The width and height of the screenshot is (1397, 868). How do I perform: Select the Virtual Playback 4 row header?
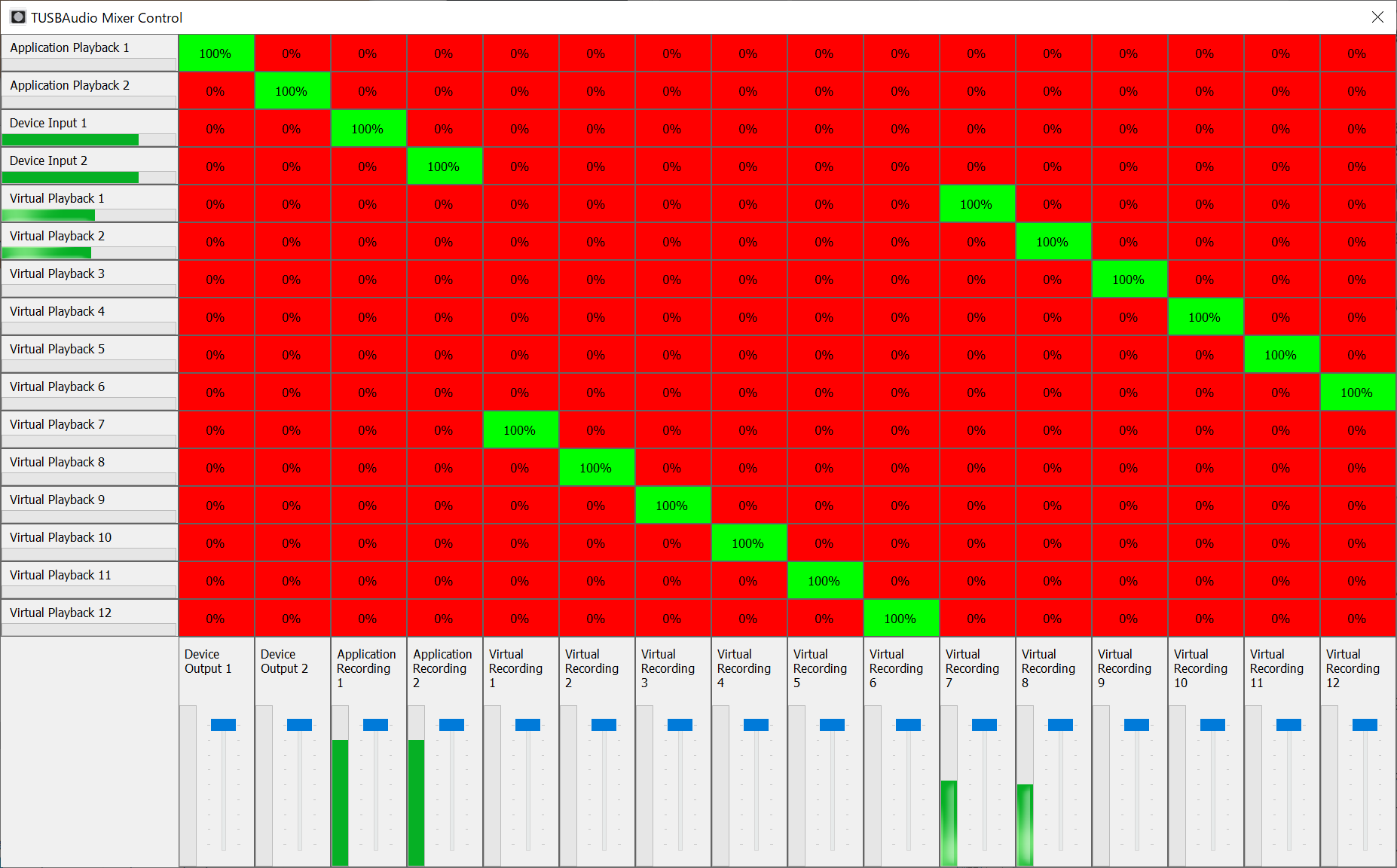89,316
